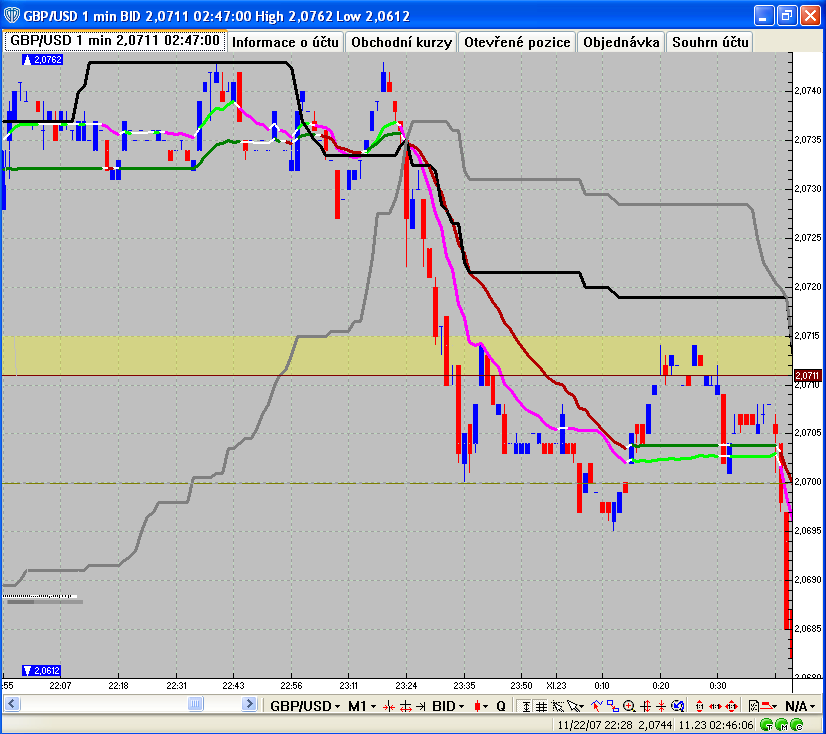Open the cursor pointer mode dropdown
This screenshot has width=826, height=734.
[x=575, y=707]
